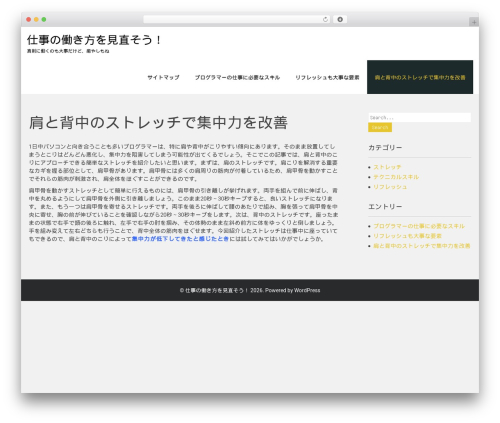Click the site tagline under the title
Image resolution: width=500 pixels, height=423 pixels.
[x=68, y=51]
